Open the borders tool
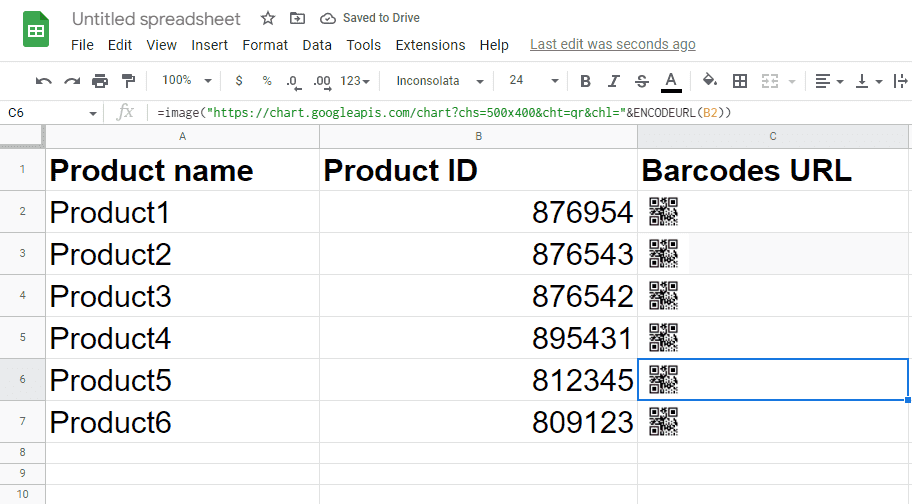The height and width of the screenshot is (504, 912). pyautogui.click(x=740, y=81)
